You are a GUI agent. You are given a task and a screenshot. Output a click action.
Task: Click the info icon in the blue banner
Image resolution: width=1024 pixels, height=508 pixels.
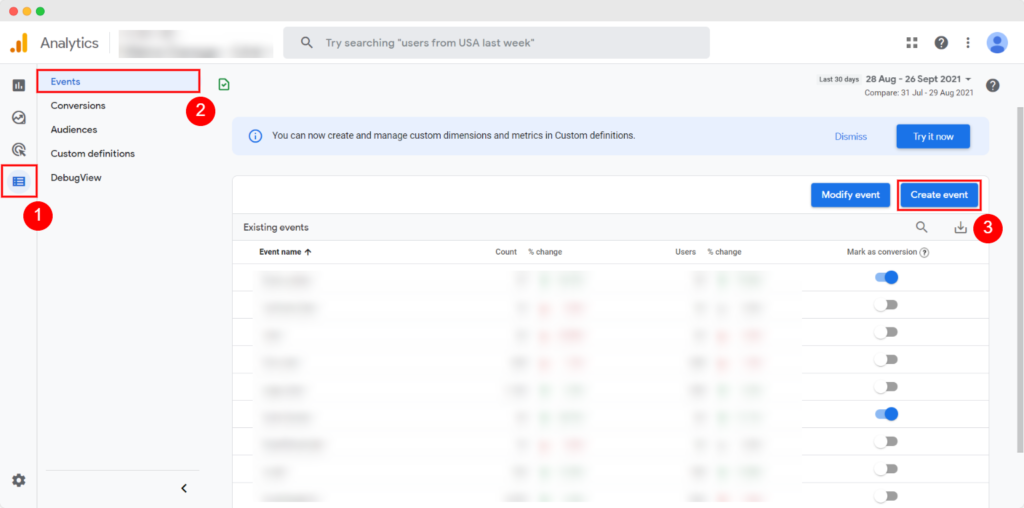[255, 136]
